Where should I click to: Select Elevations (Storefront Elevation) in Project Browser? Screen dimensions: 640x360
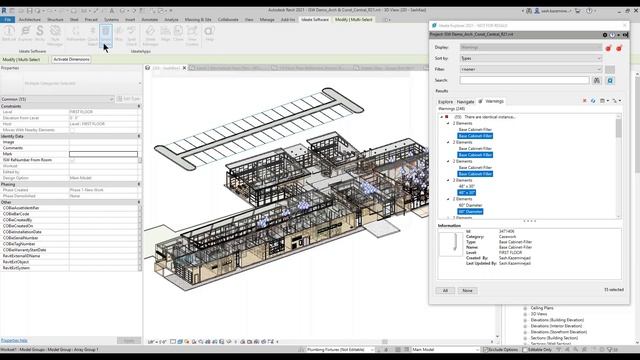click(x=559, y=332)
